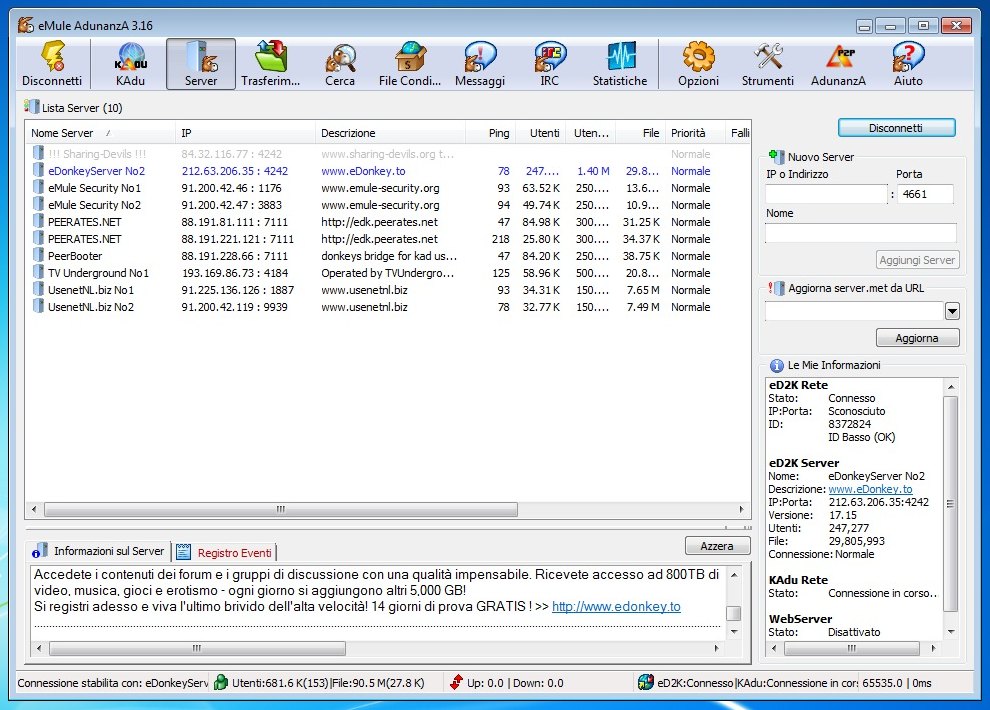Open the Strumenti tools icon

coord(768,64)
